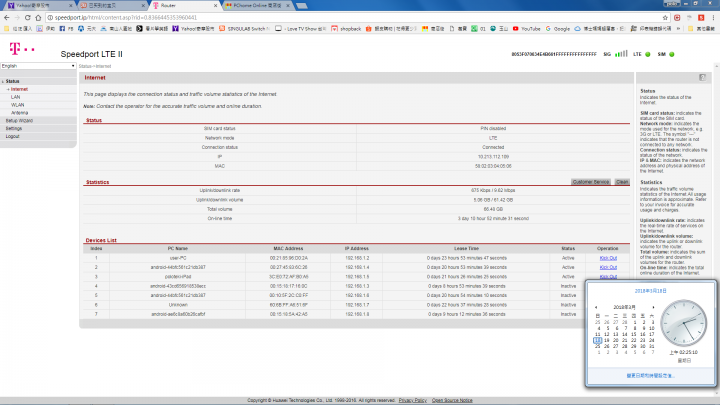Click the red G extension icon
The height and width of the screenshot is (405, 720).
point(677,17)
